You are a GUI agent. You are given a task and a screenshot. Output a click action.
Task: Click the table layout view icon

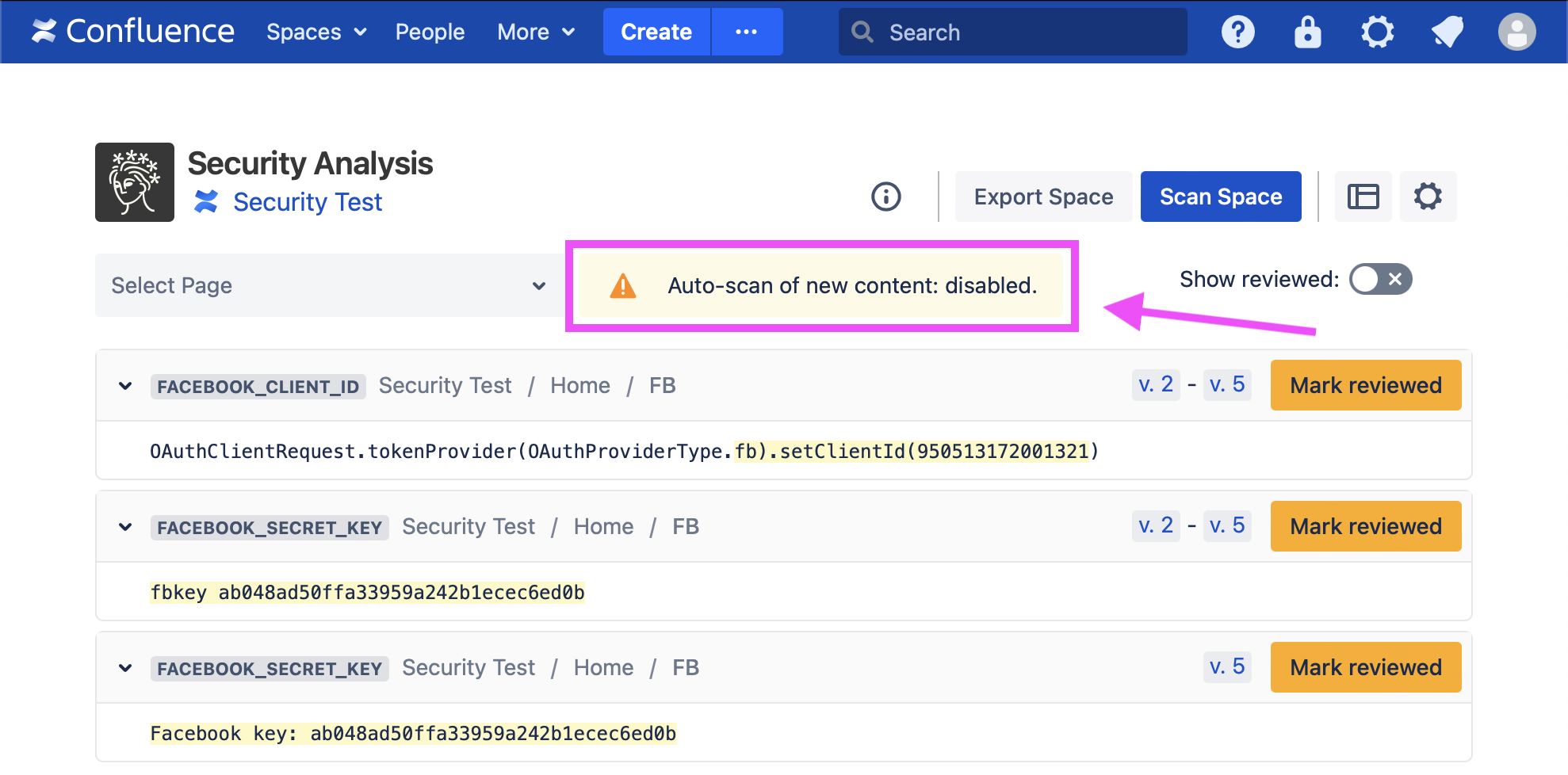(x=1363, y=197)
